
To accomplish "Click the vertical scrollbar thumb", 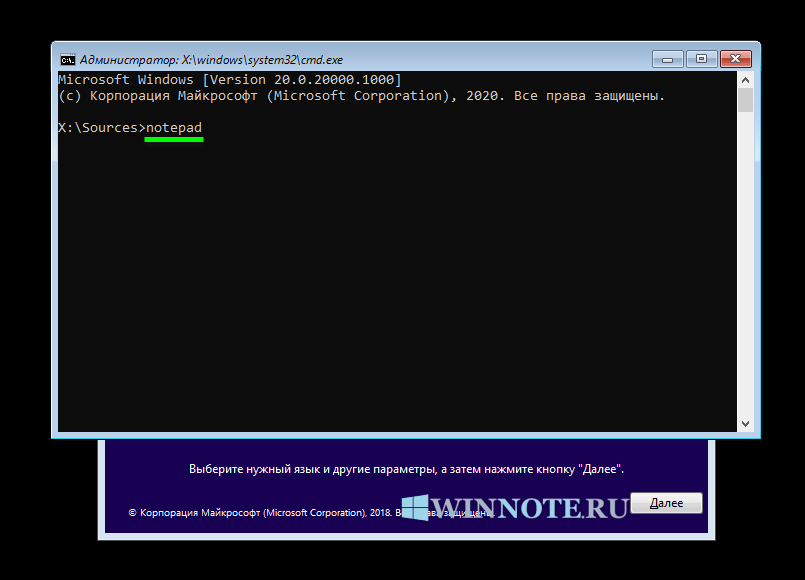I will [x=745, y=100].
